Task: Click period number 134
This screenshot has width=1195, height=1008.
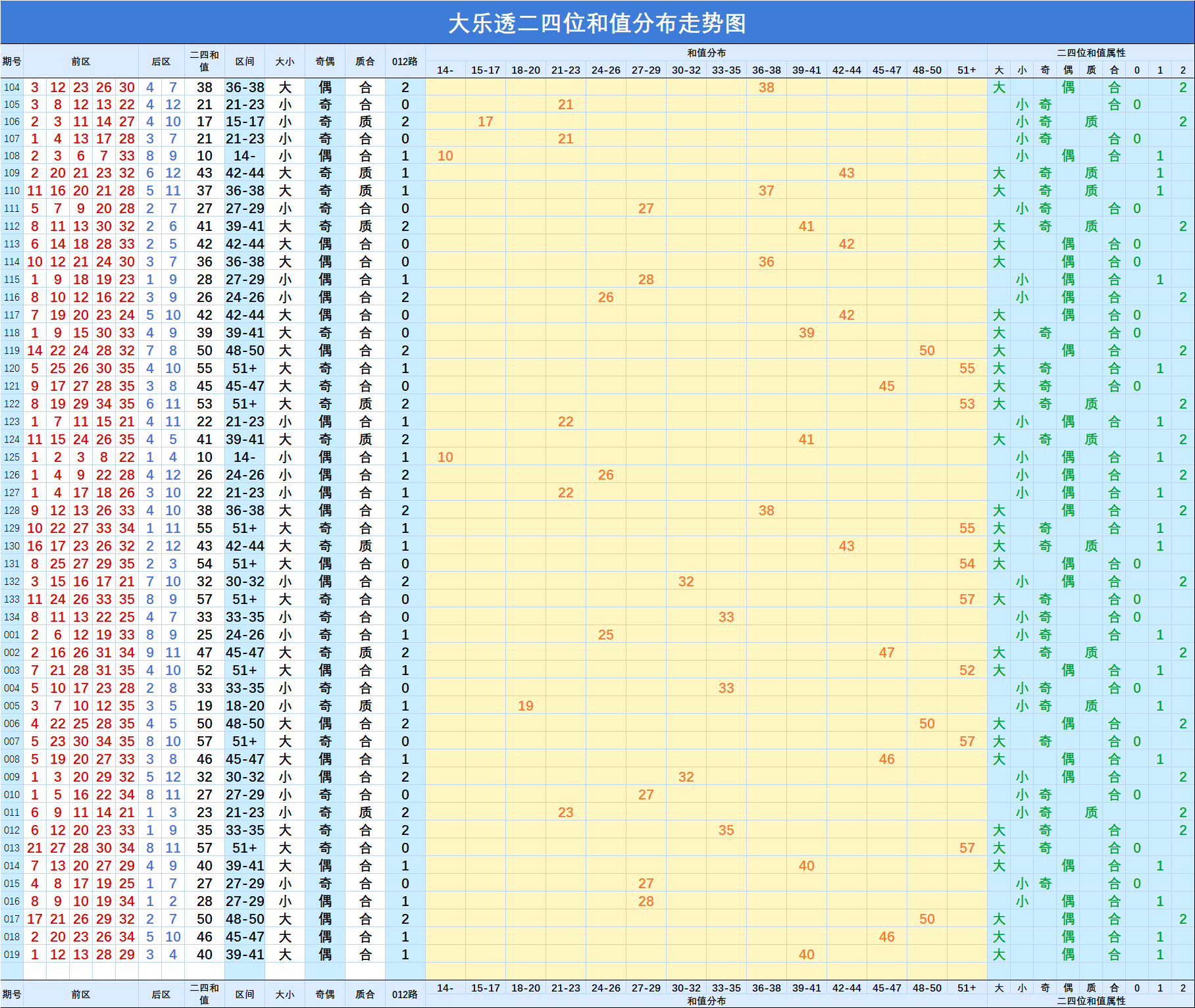Action: point(12,617)
